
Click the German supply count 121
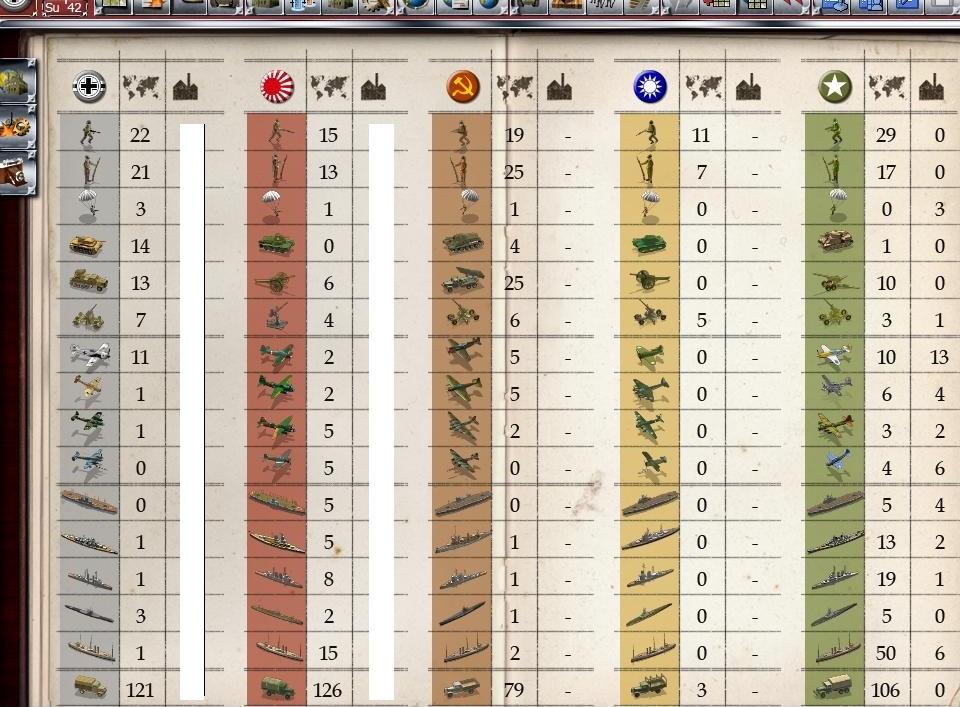pos(140,690)
